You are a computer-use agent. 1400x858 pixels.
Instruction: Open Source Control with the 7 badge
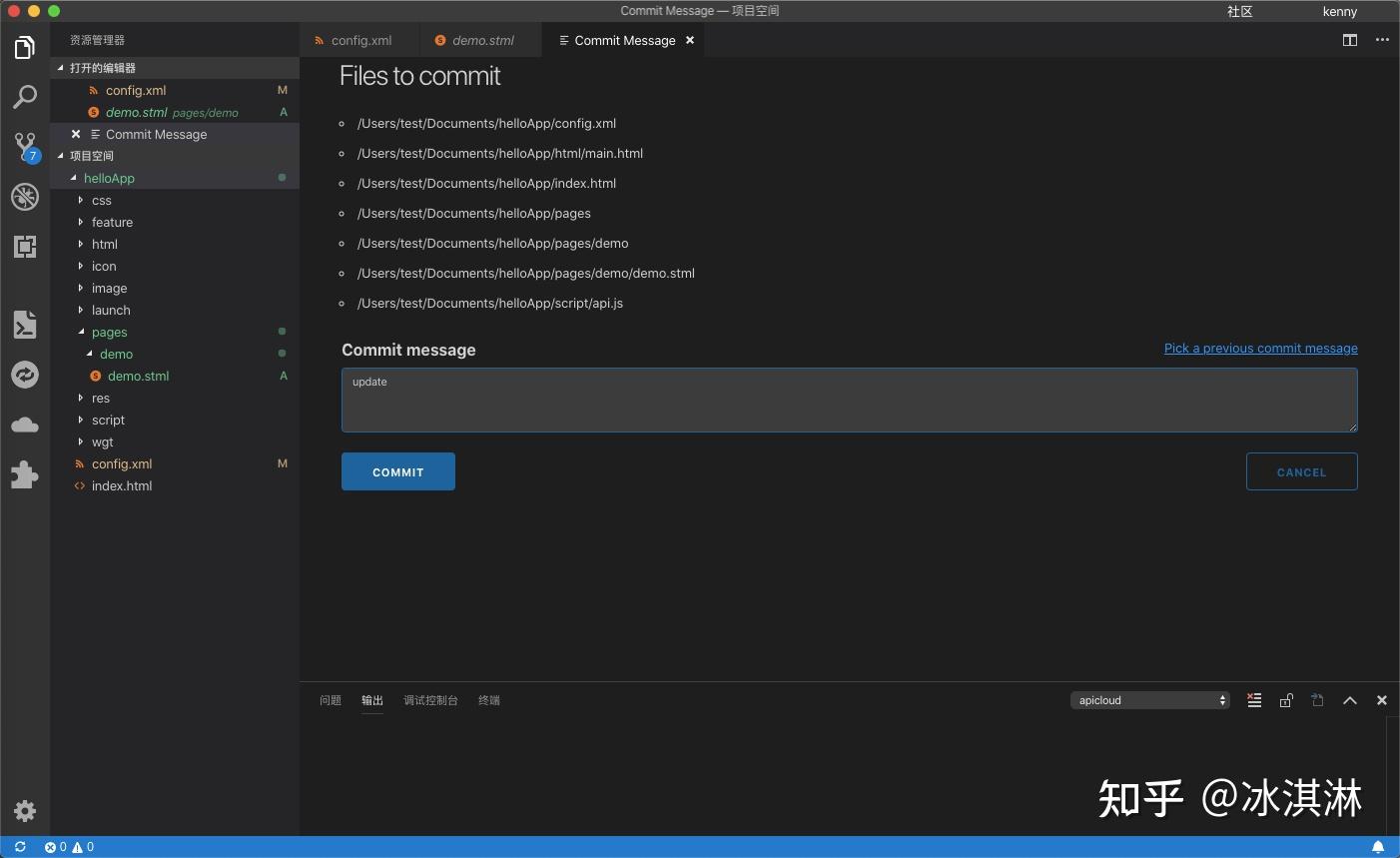coord(25,147)
